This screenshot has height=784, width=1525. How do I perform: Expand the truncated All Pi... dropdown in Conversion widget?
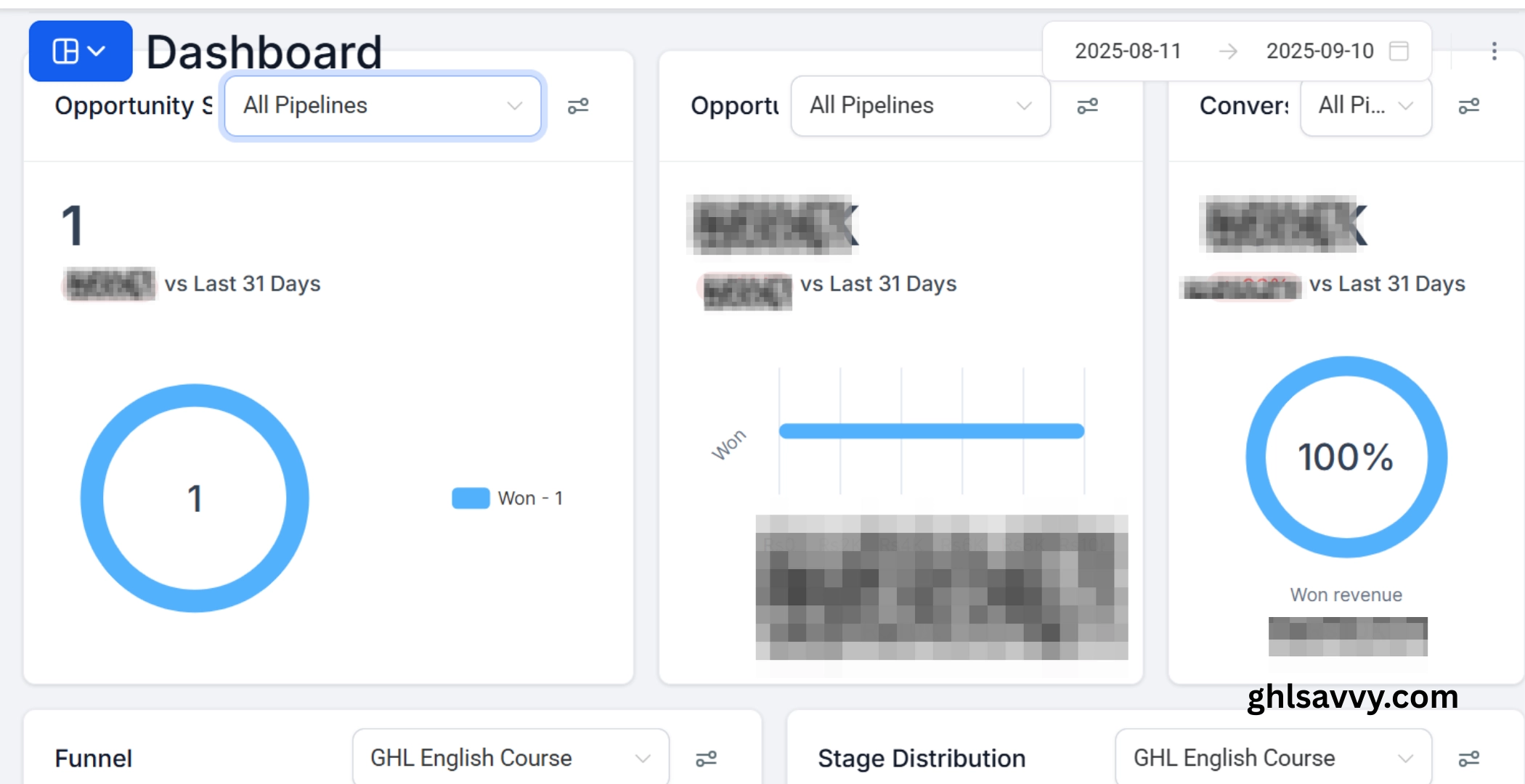click(1365, 107)
